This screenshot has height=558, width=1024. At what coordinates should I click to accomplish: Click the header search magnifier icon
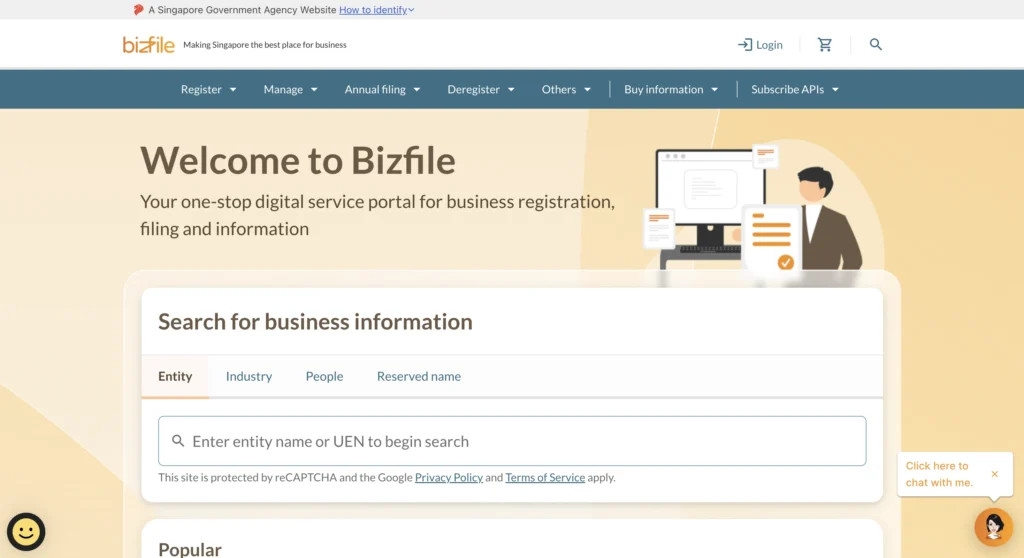pyautogui.click(x=876, y=44)
